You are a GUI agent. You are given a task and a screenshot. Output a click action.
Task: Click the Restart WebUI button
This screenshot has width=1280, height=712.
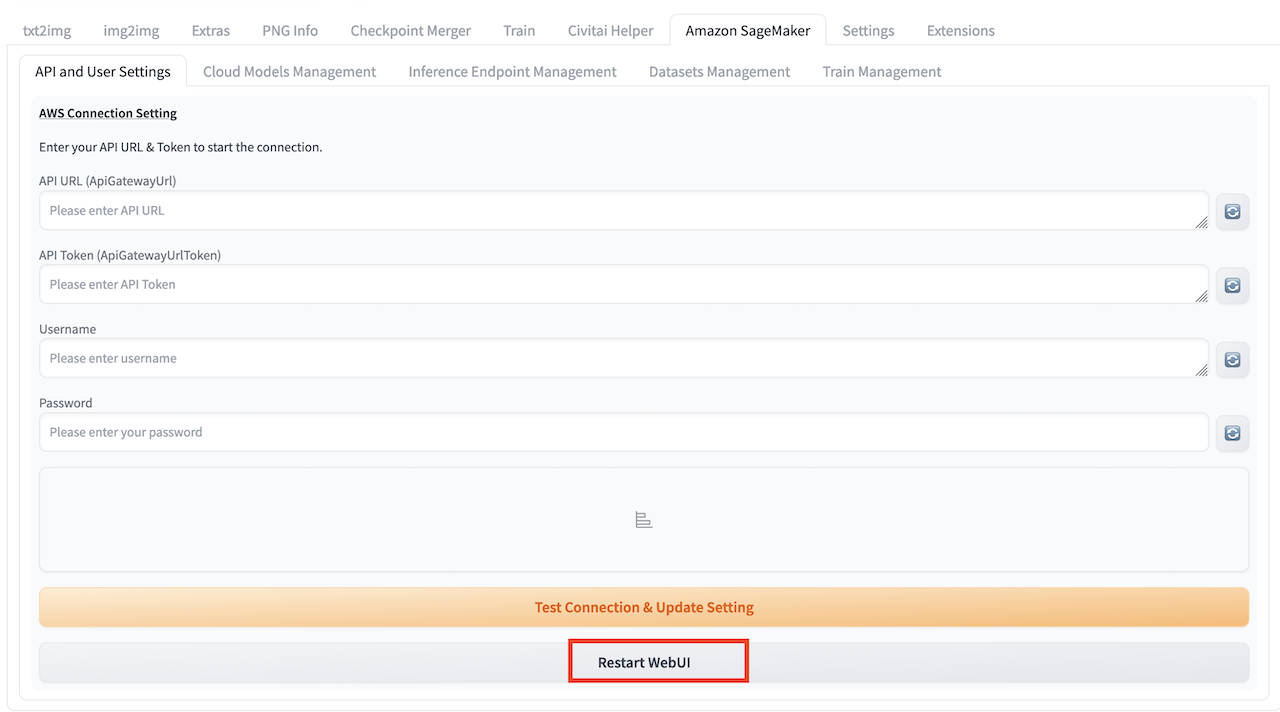point(644,663)
